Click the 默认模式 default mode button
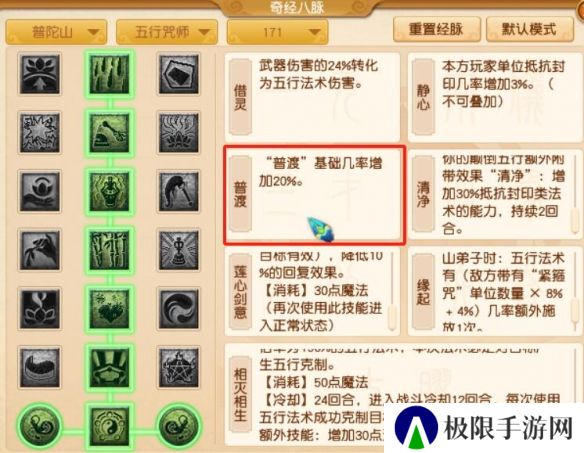 (529, 29)
